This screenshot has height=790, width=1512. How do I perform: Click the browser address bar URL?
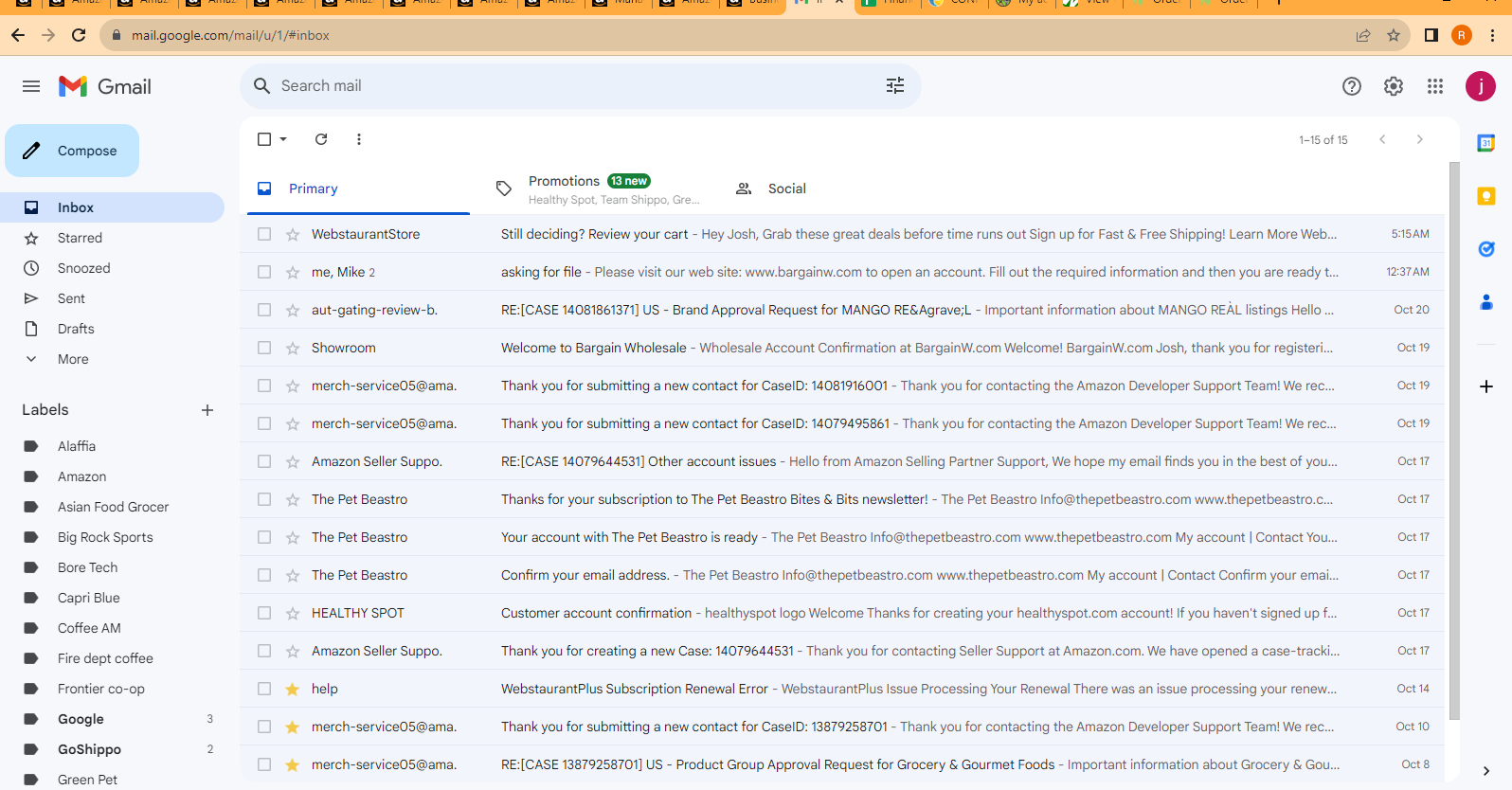click(x=230, y=35)
